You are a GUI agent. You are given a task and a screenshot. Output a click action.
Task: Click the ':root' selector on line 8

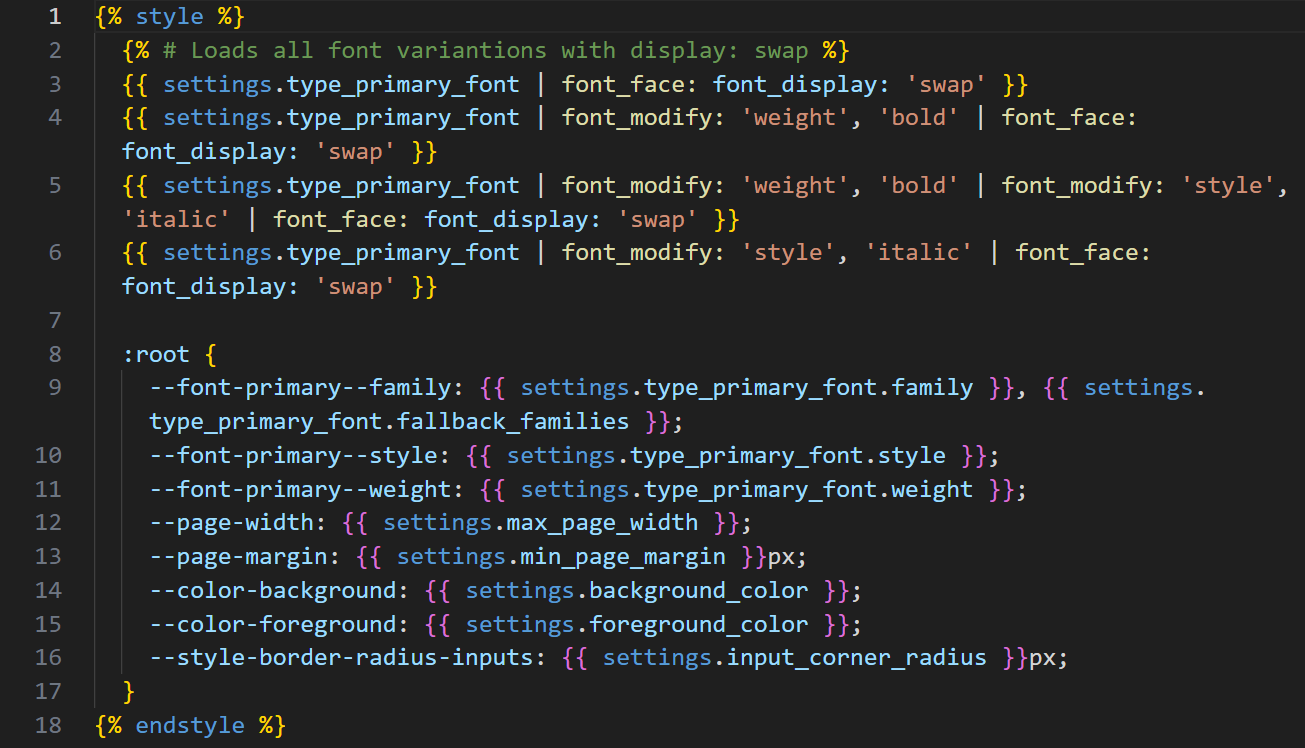pyautogui.click(x=156, y=355)
